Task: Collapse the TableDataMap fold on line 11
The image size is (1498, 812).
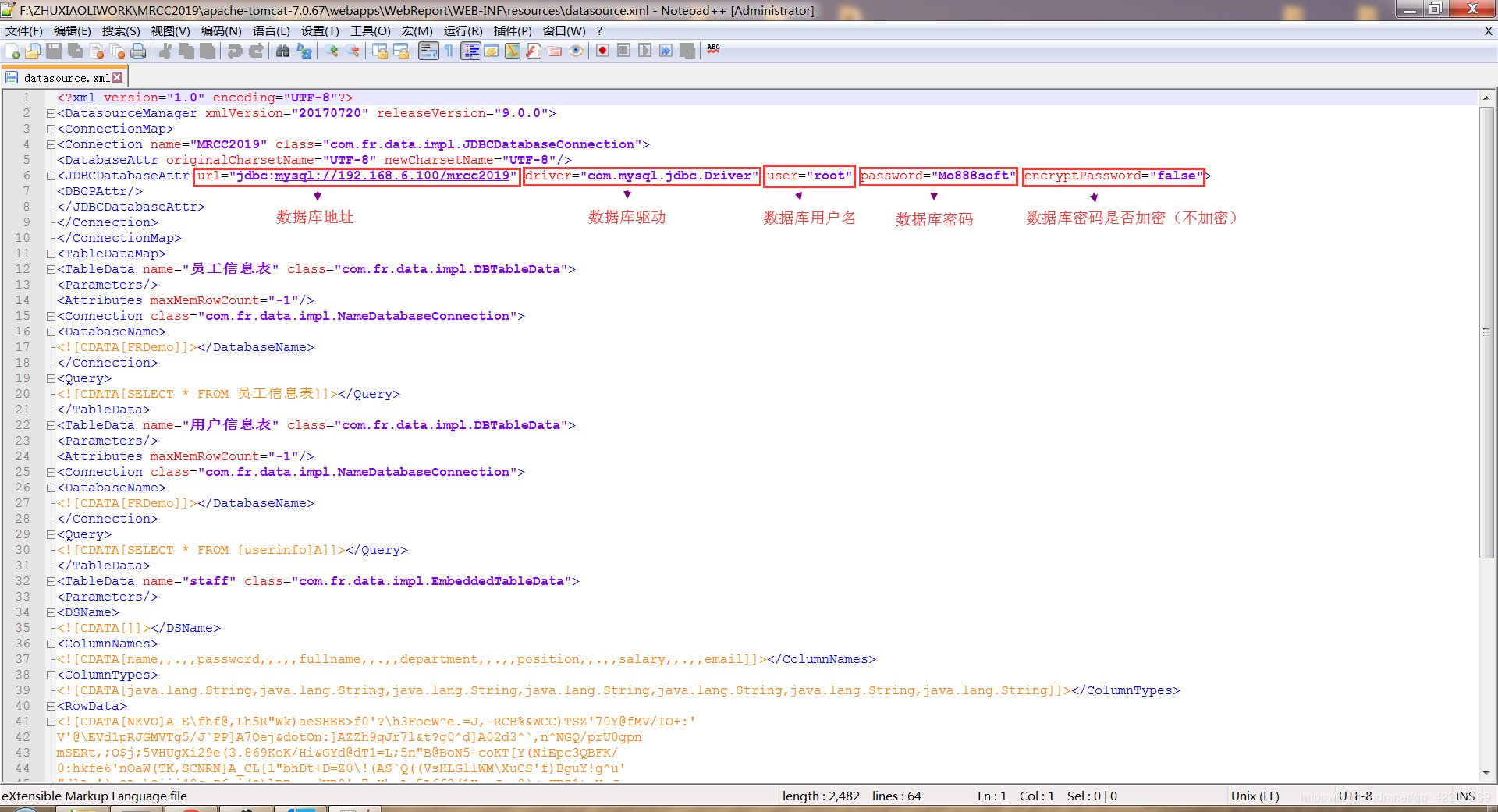Action: 51,254
